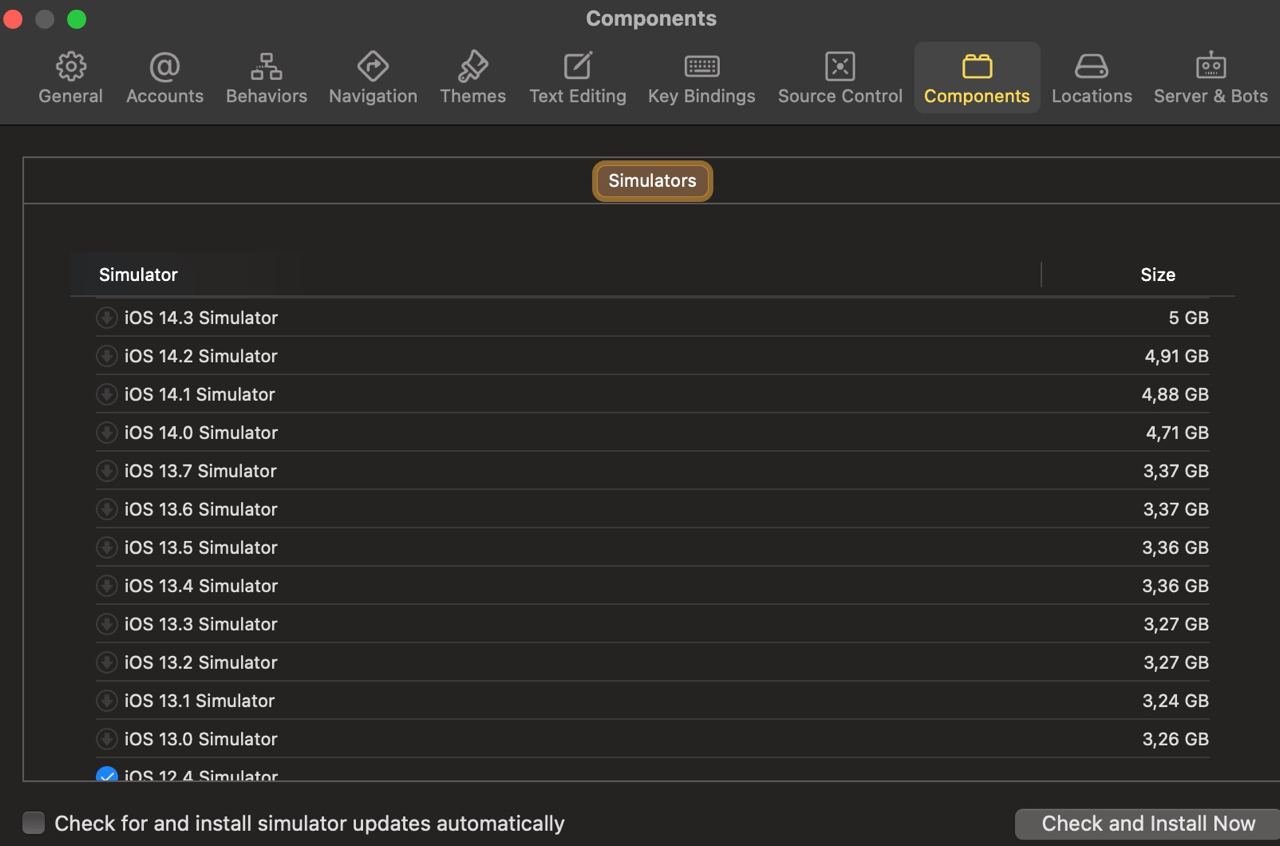Click the 5 GB size value
This screenshot has height=846, width=1280.
click(x=1188, y=318)
